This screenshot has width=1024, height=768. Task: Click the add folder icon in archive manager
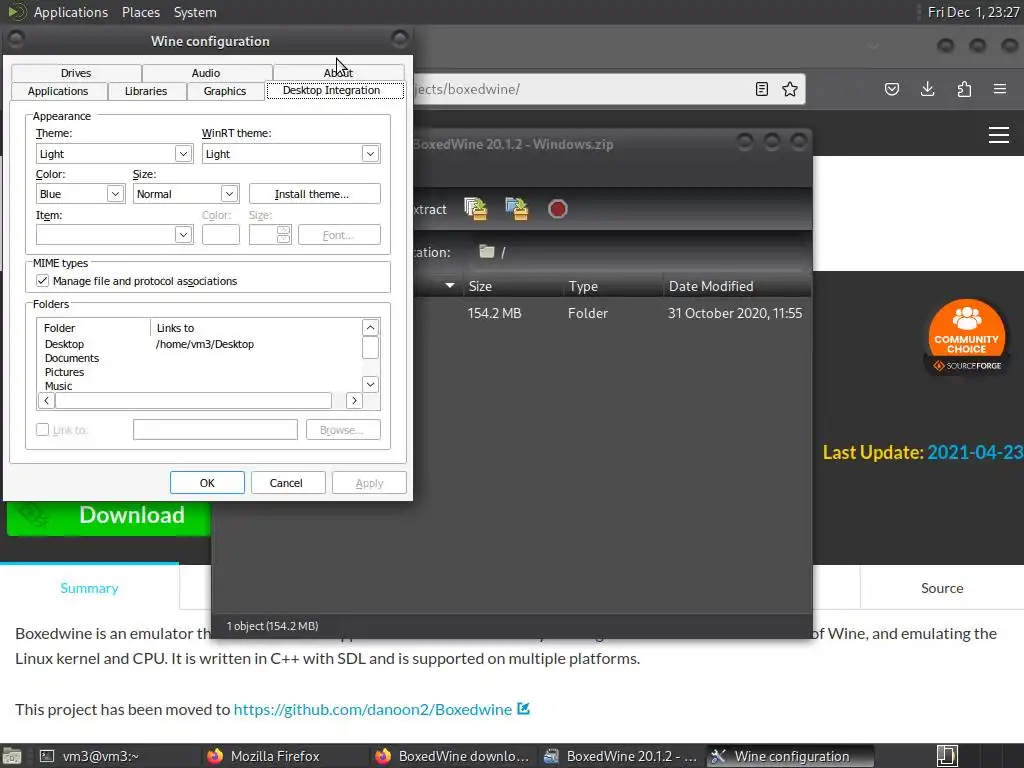click(517, 208)
